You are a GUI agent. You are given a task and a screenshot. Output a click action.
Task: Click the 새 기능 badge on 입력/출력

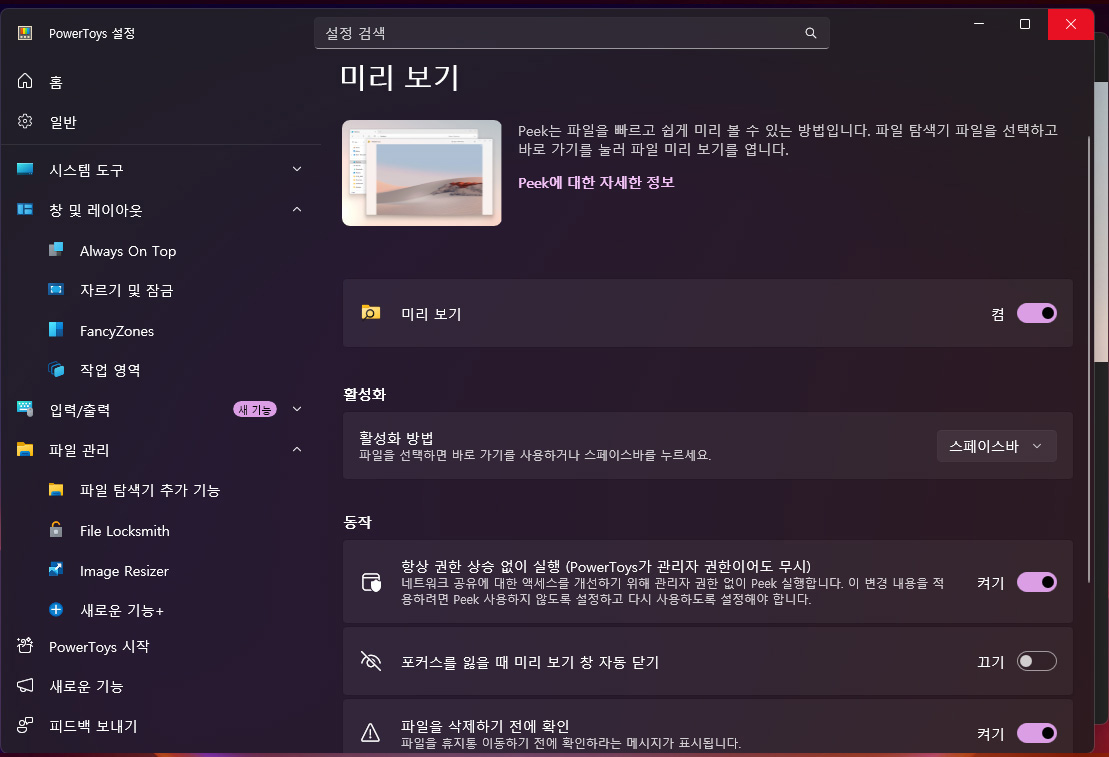255,410
